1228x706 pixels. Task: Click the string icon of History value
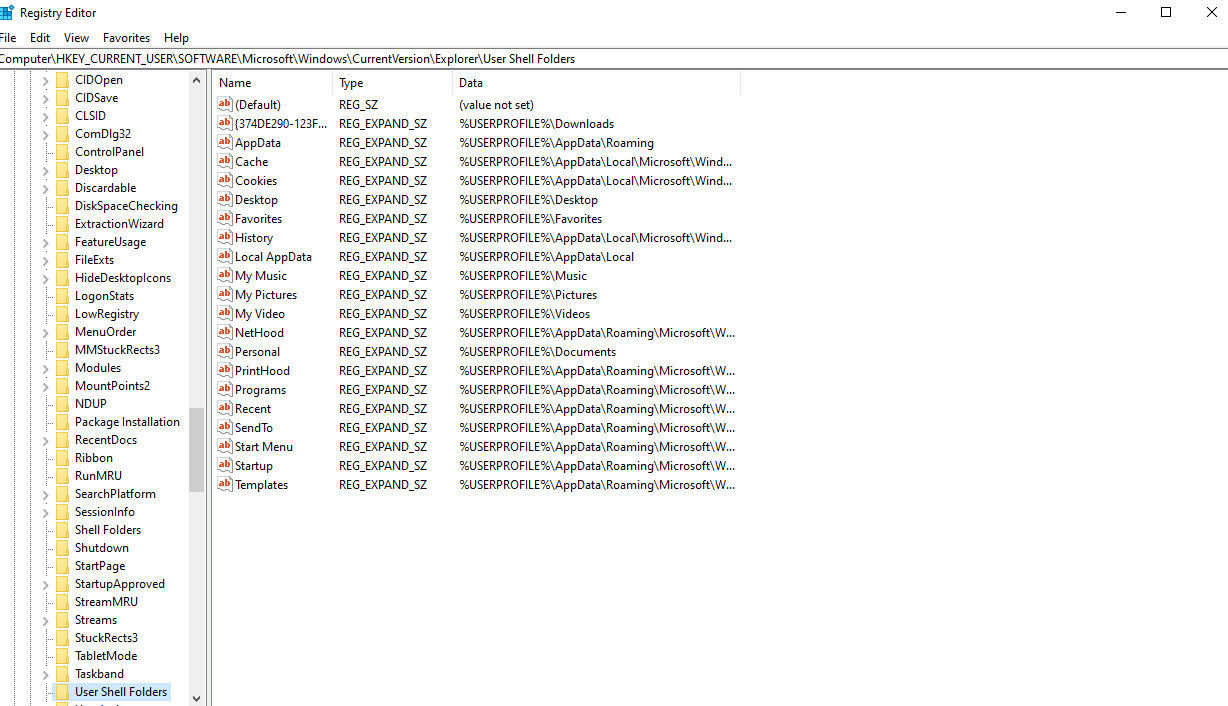click(225, 237)
